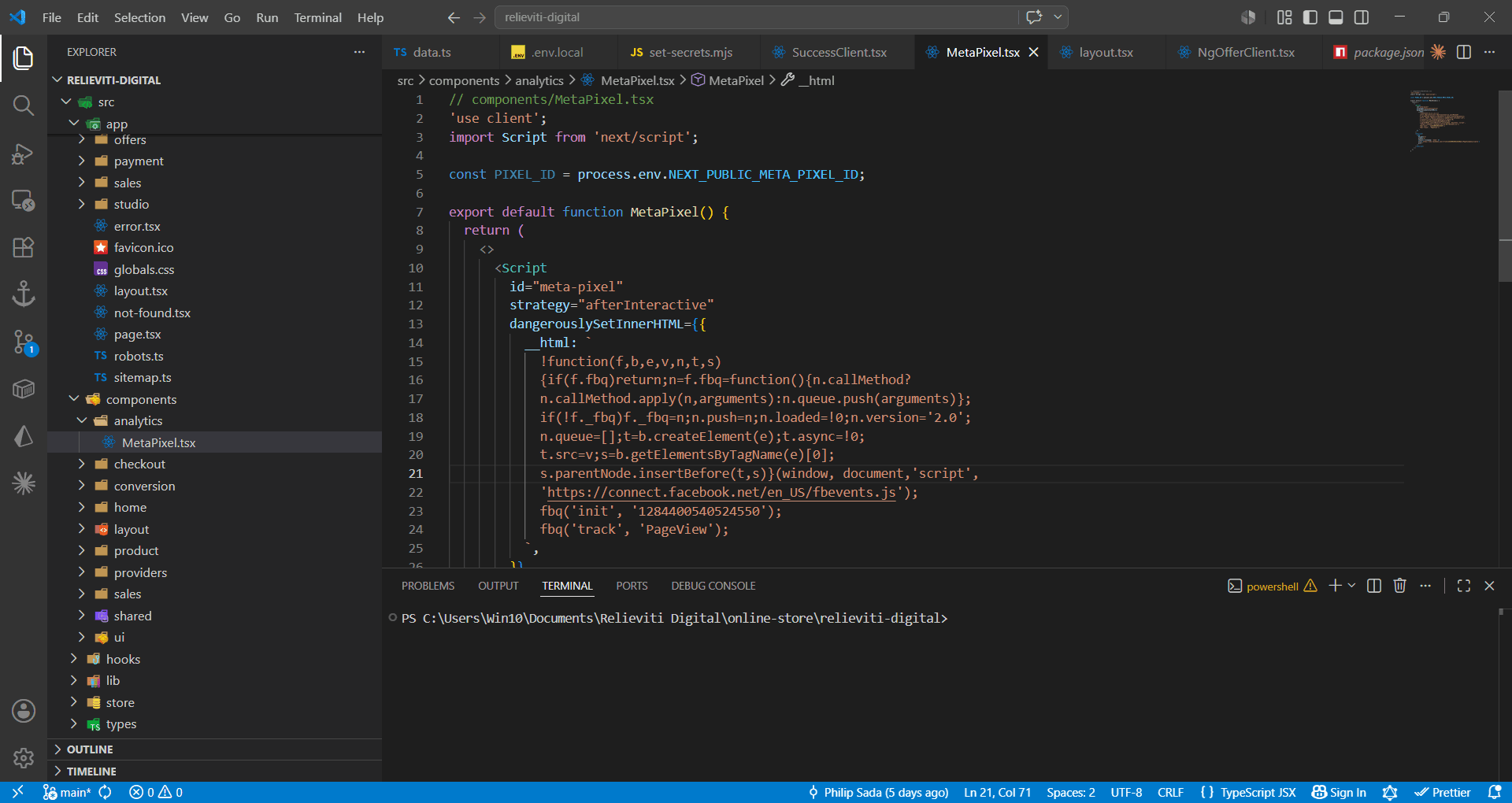Toggle Secondary Side Bar visibility
The height and width of the screenshot is (803, 1512).
pos(1362,17)
